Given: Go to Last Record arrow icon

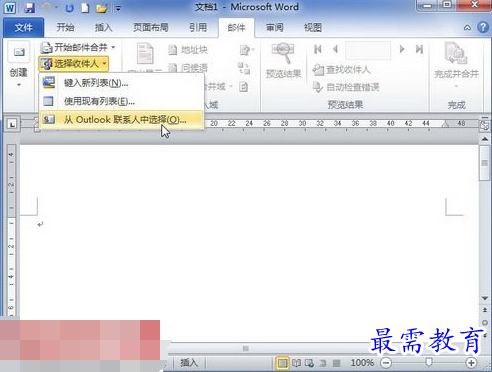Looking at the screenshot, I should click(x=419, y=50).
